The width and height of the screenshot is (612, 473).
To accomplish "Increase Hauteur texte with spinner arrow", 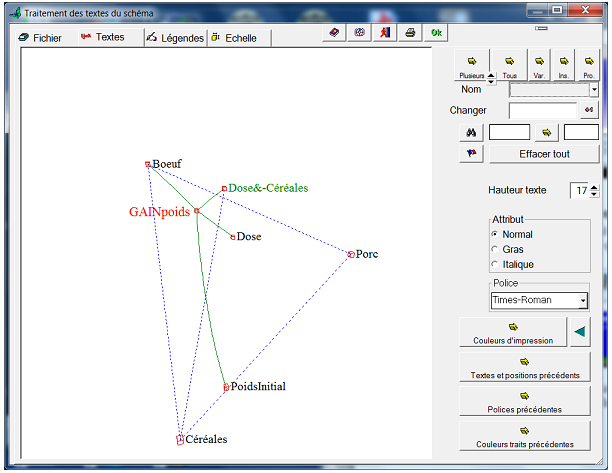I will pos(593,186).
